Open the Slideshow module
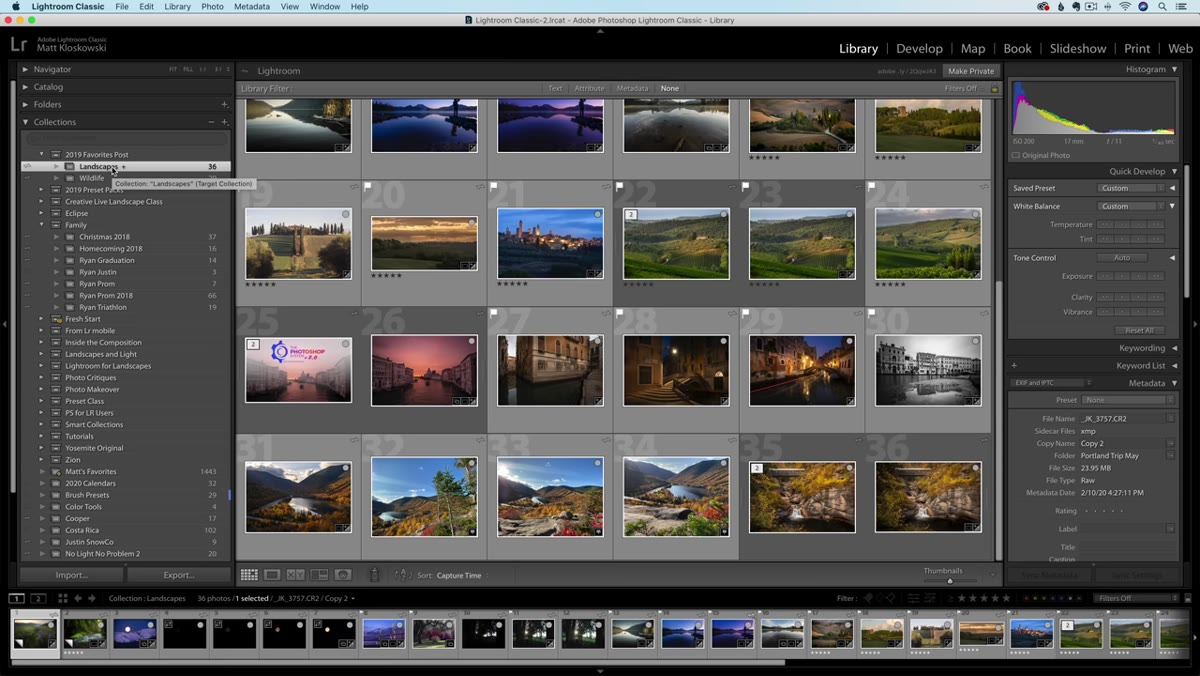The height and width of the screenshot is (676, 1200). tap(1078, 48)
